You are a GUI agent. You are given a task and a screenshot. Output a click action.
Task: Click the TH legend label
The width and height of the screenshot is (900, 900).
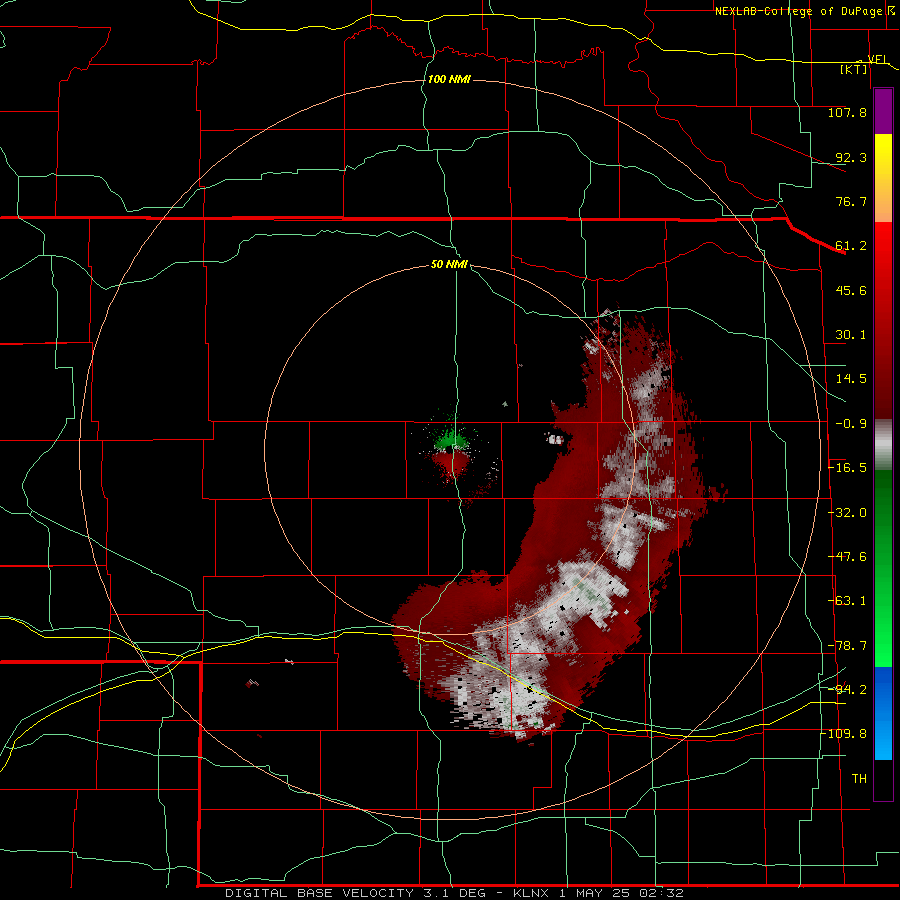[x=859, y=779]
